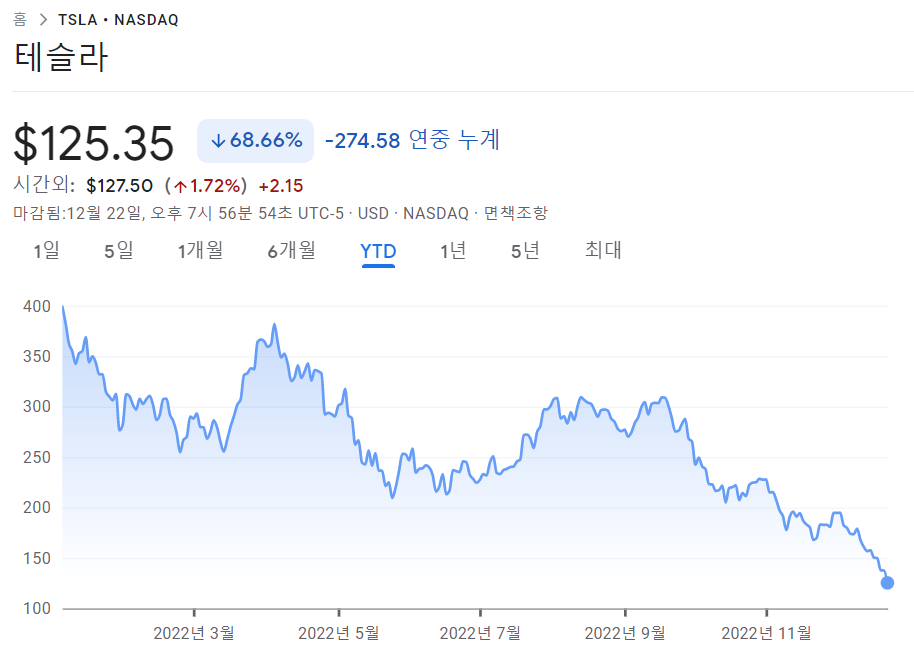Go to the 홈 breadcrumb link

coord(20,19)
